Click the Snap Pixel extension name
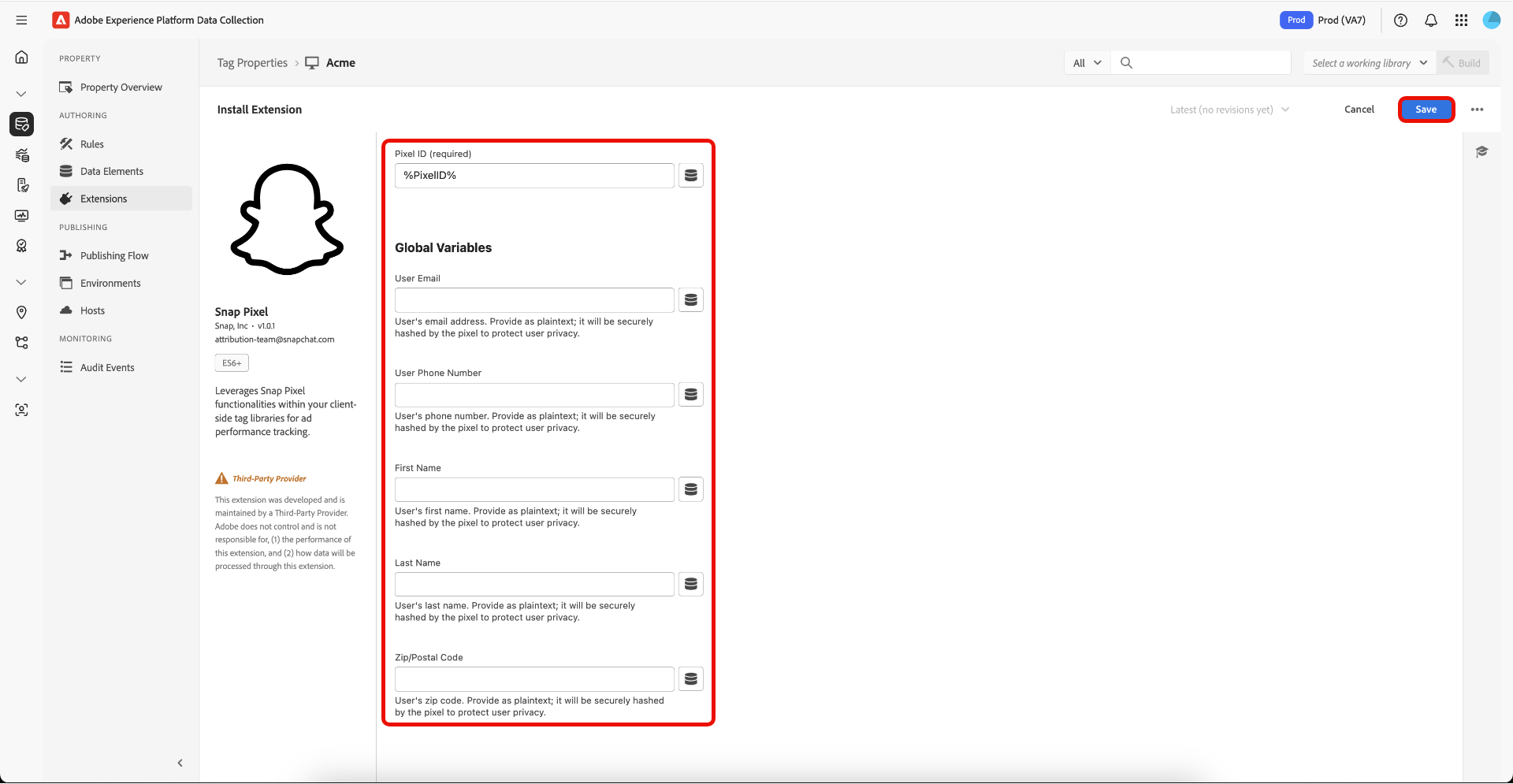The height and width of the screenshot is (784, 1513). 241,312
